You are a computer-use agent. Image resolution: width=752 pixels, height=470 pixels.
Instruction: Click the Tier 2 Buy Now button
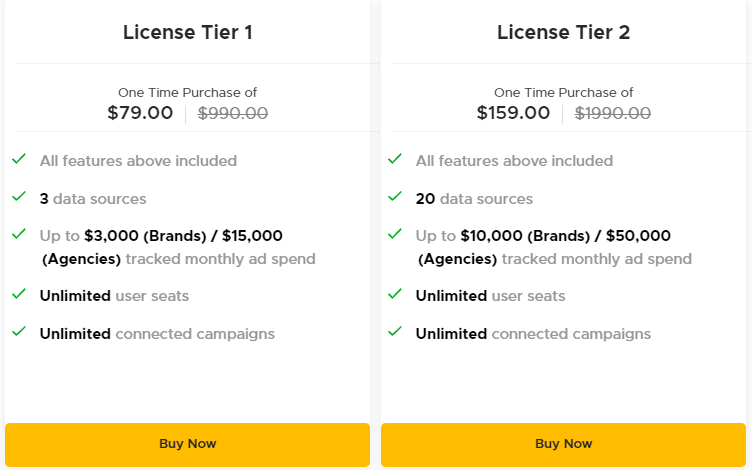point(563,444)
